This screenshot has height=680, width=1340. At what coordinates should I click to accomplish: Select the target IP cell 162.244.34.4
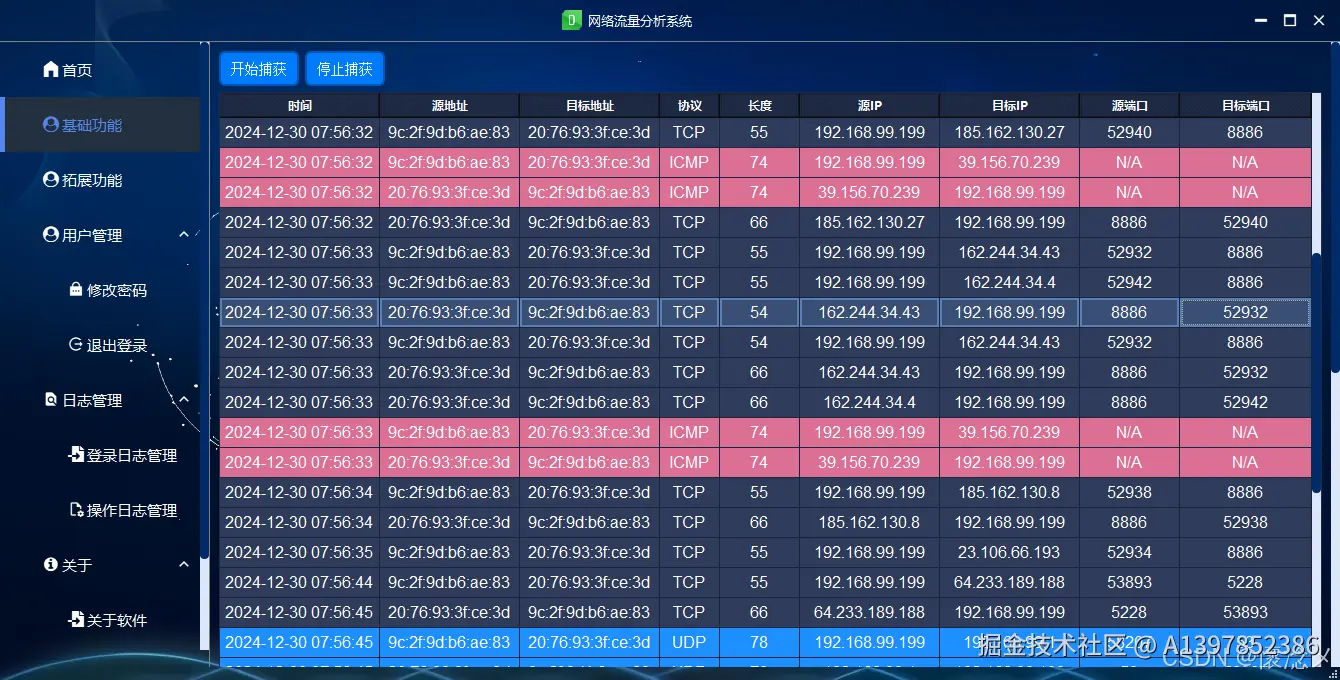tap(1009, 282)
